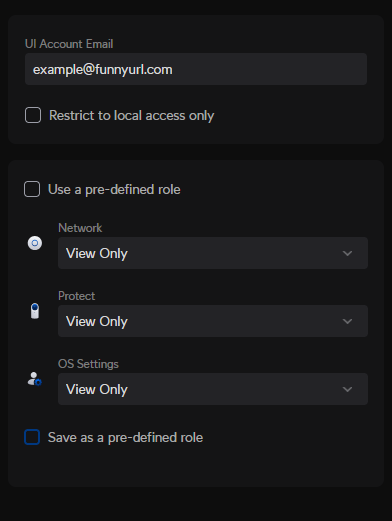Click the Protect field label
Screen dimensions: 392x521
click(77, 296)
